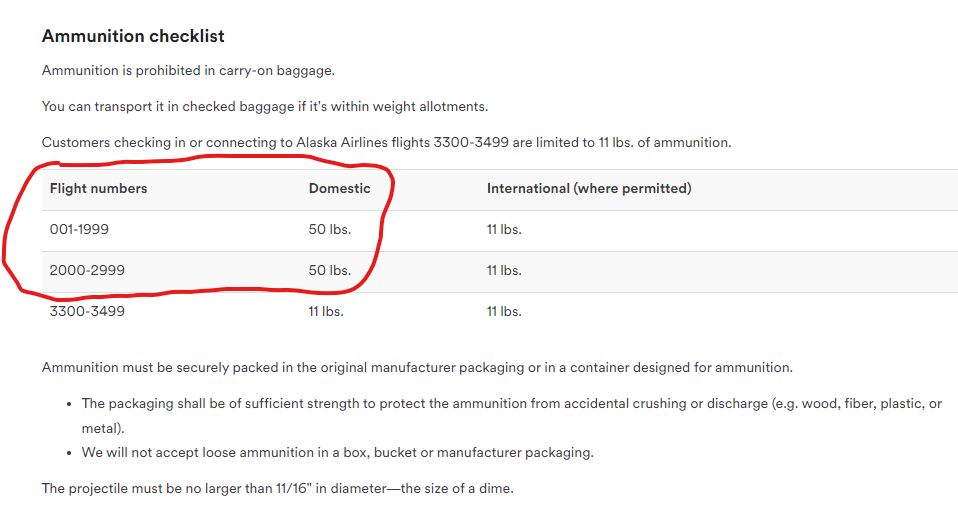Viewport: 958px width, 515px height.
Task: Select the "2000-2999" flight number cell
Action: pos(87,270)
